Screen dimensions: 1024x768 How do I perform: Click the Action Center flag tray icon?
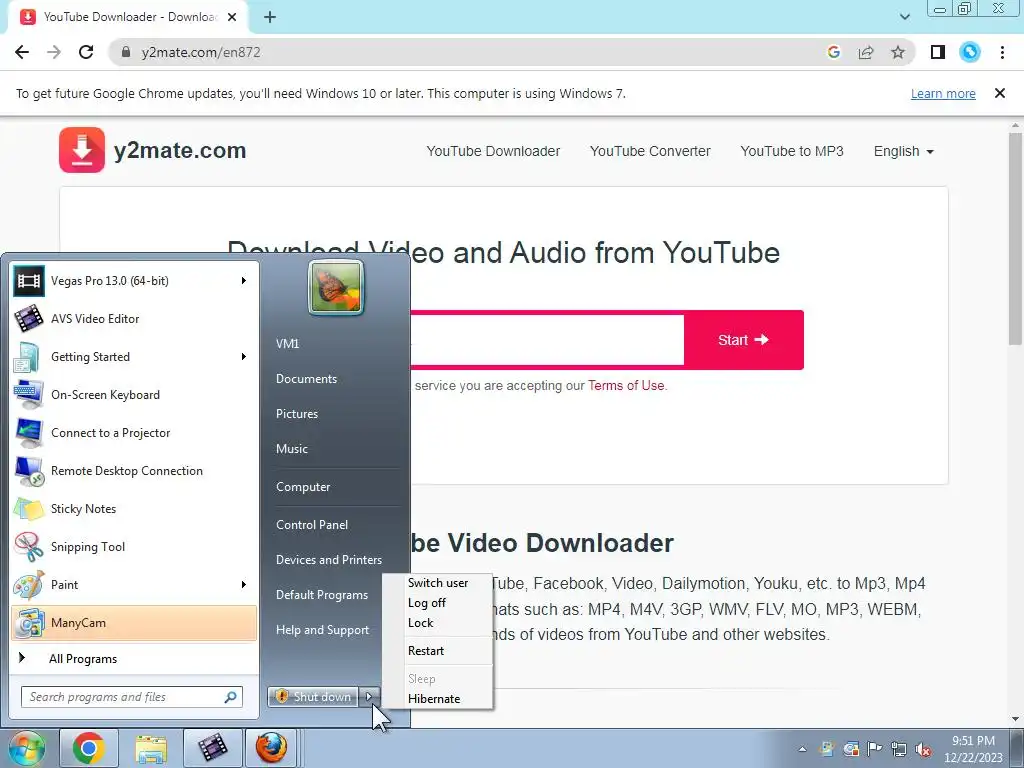point(874,749)
